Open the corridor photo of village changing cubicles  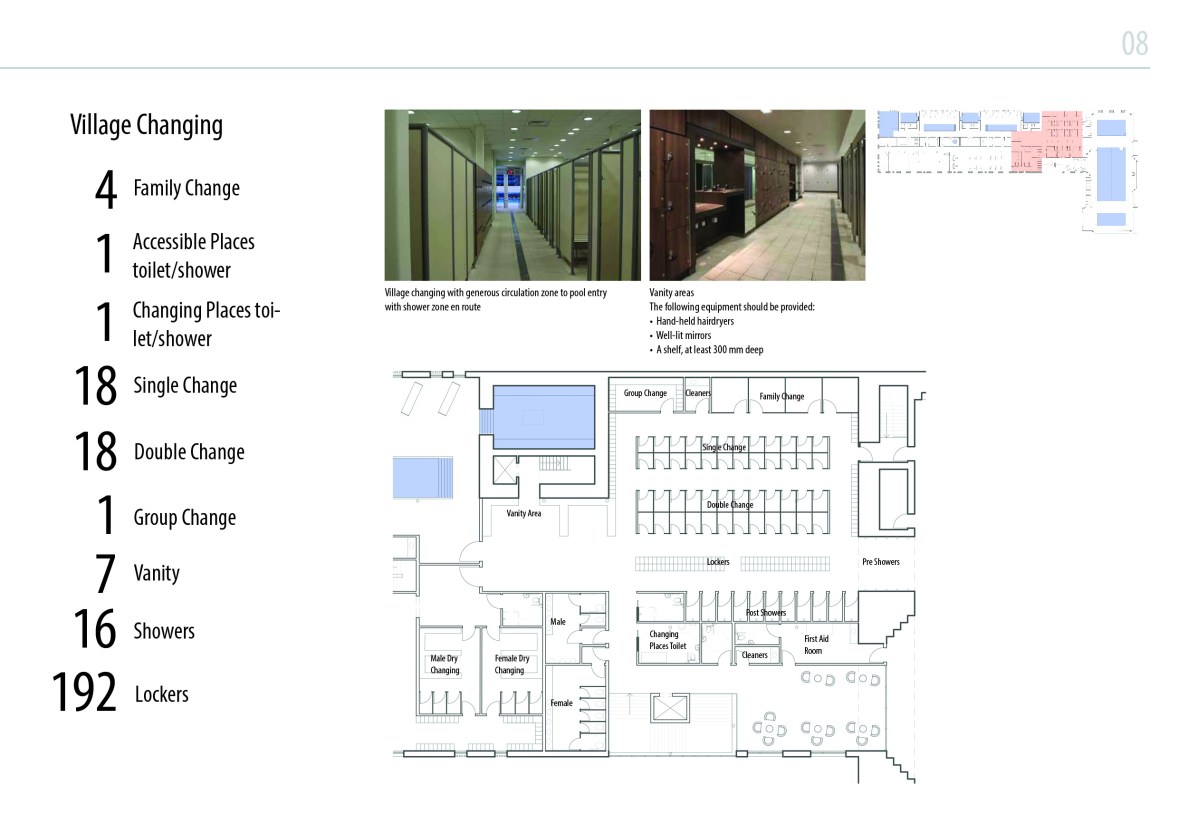[512, 195]
